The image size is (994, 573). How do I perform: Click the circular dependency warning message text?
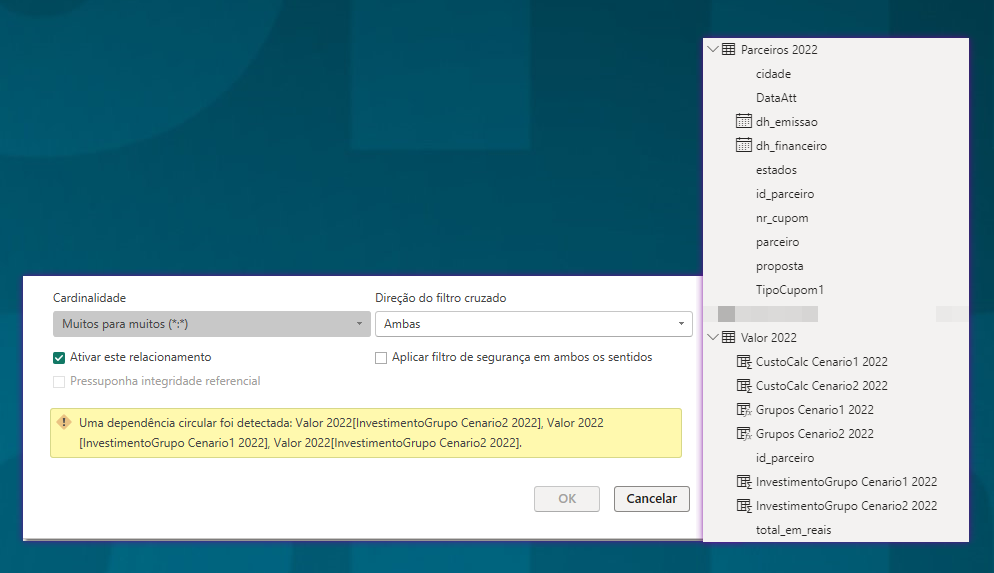341,433
